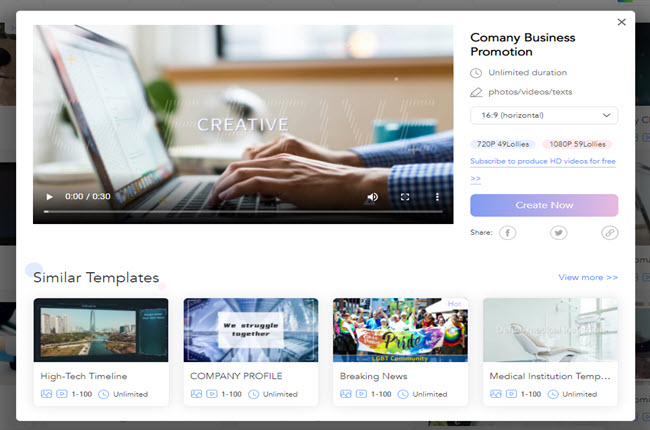Copy the share link icon
Viewport: 650px width, 430px height.
pyautogui.click(x=609, y=233)
